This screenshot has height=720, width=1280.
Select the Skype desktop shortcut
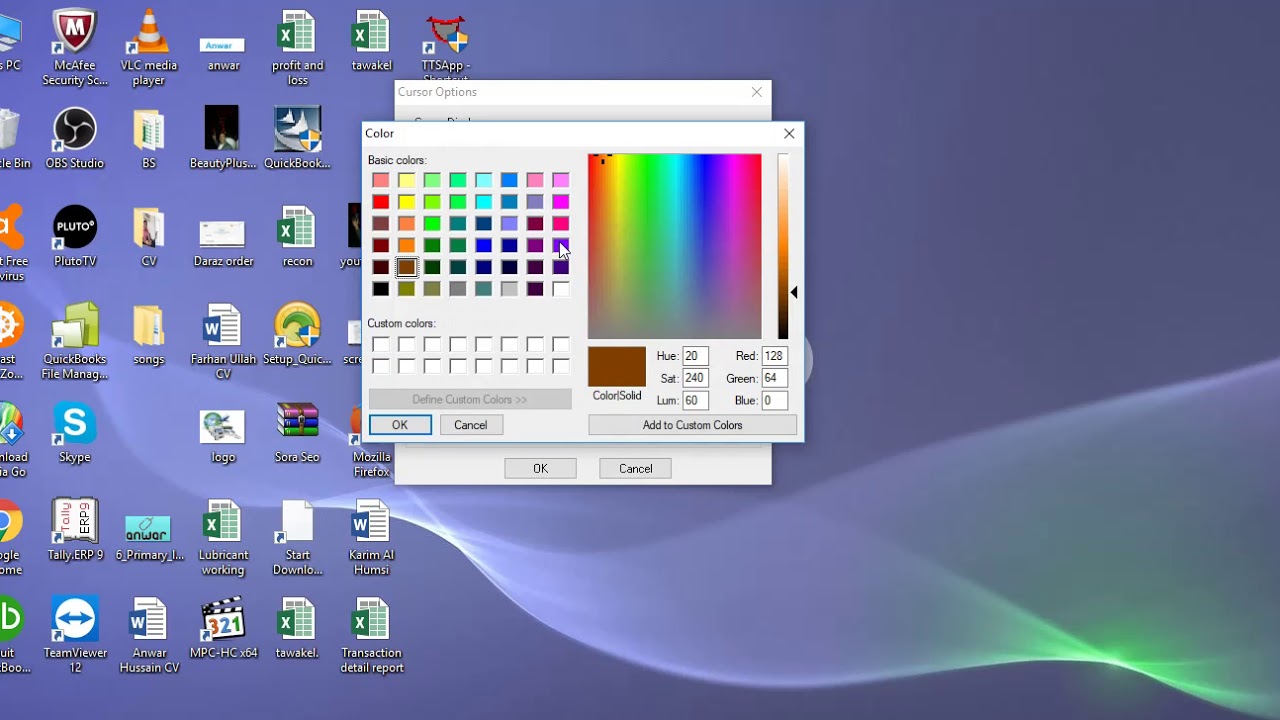click(x=75, y=432)
